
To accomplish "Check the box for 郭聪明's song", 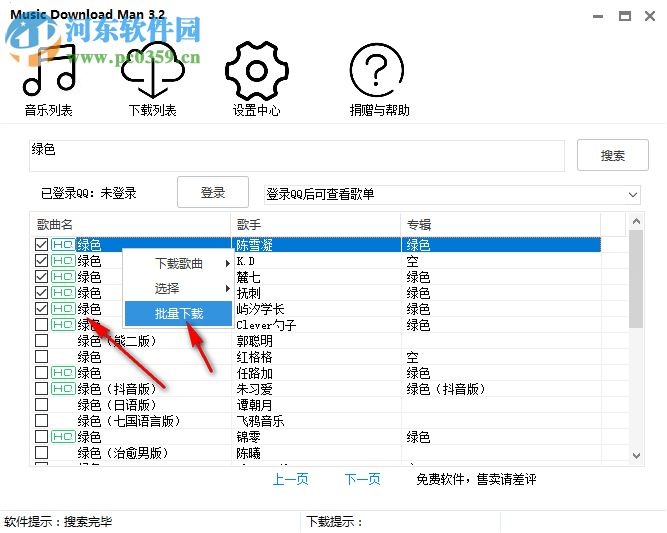I will [x=41, y=341].
